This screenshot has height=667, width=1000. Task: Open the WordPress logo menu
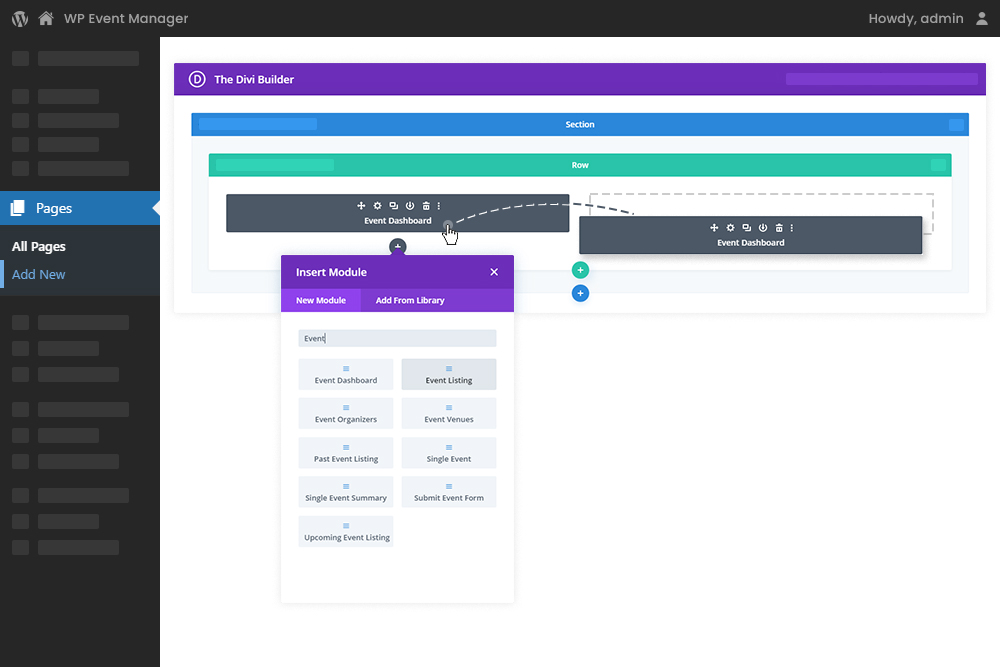click(x=20, y=18)
